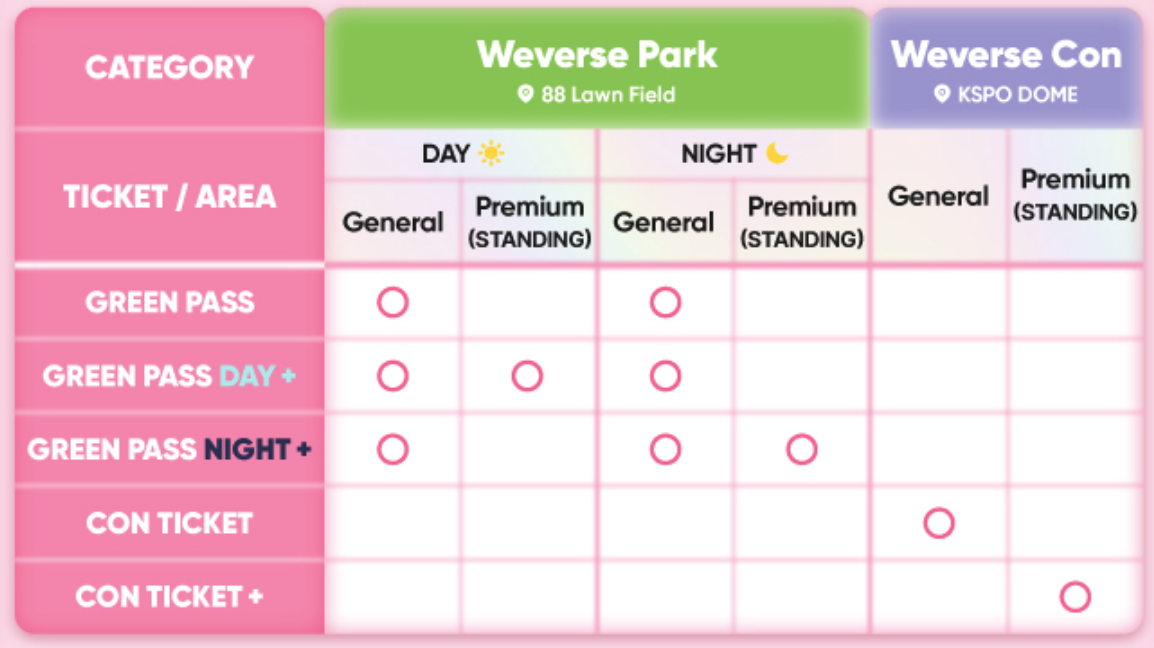The image size is (1154, 648).
Task: Click the sun icon next to DAY
Action: (491, 154)
